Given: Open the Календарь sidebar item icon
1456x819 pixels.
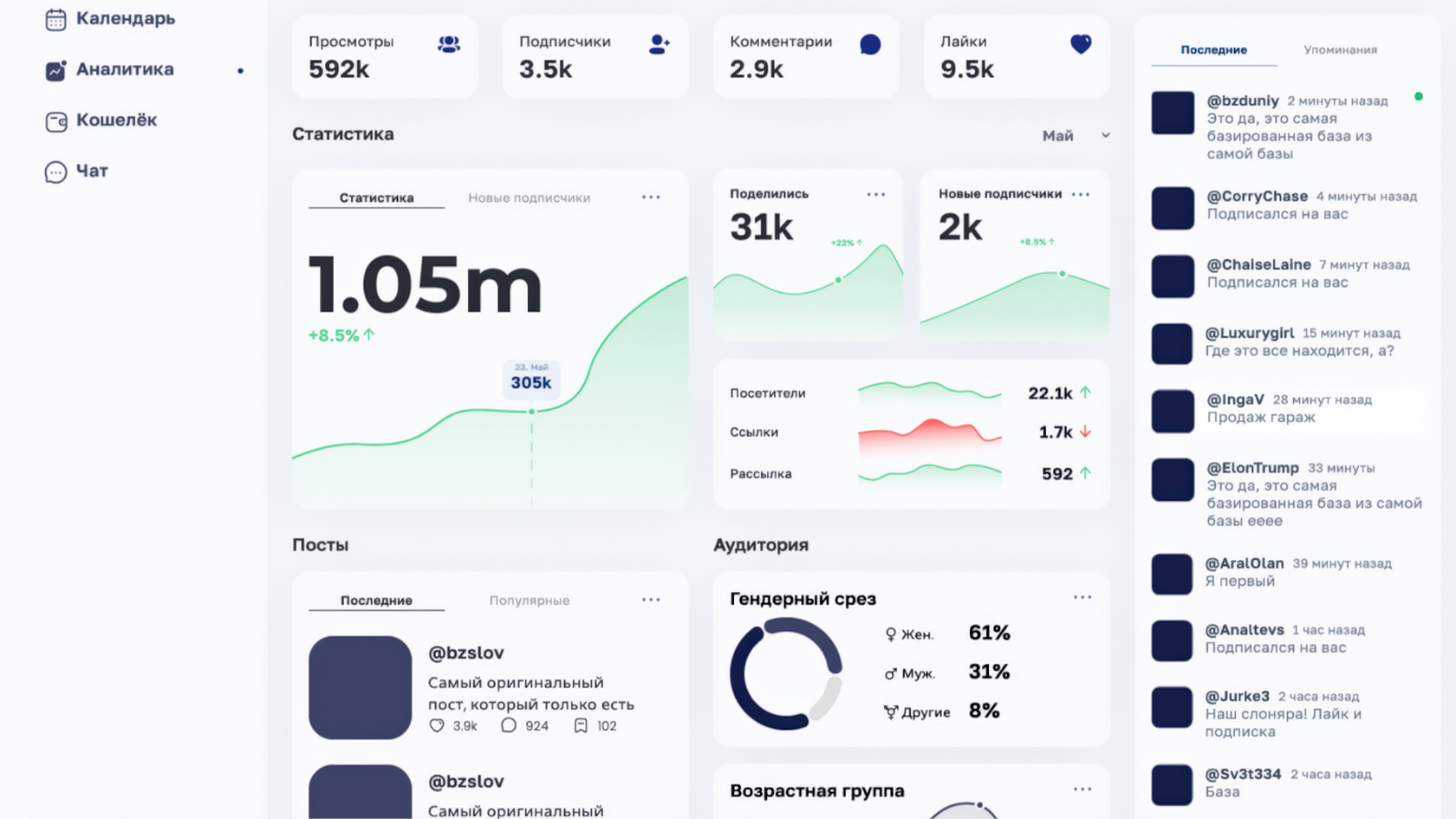Looking at the screenshot, I should tap(55, 19).
